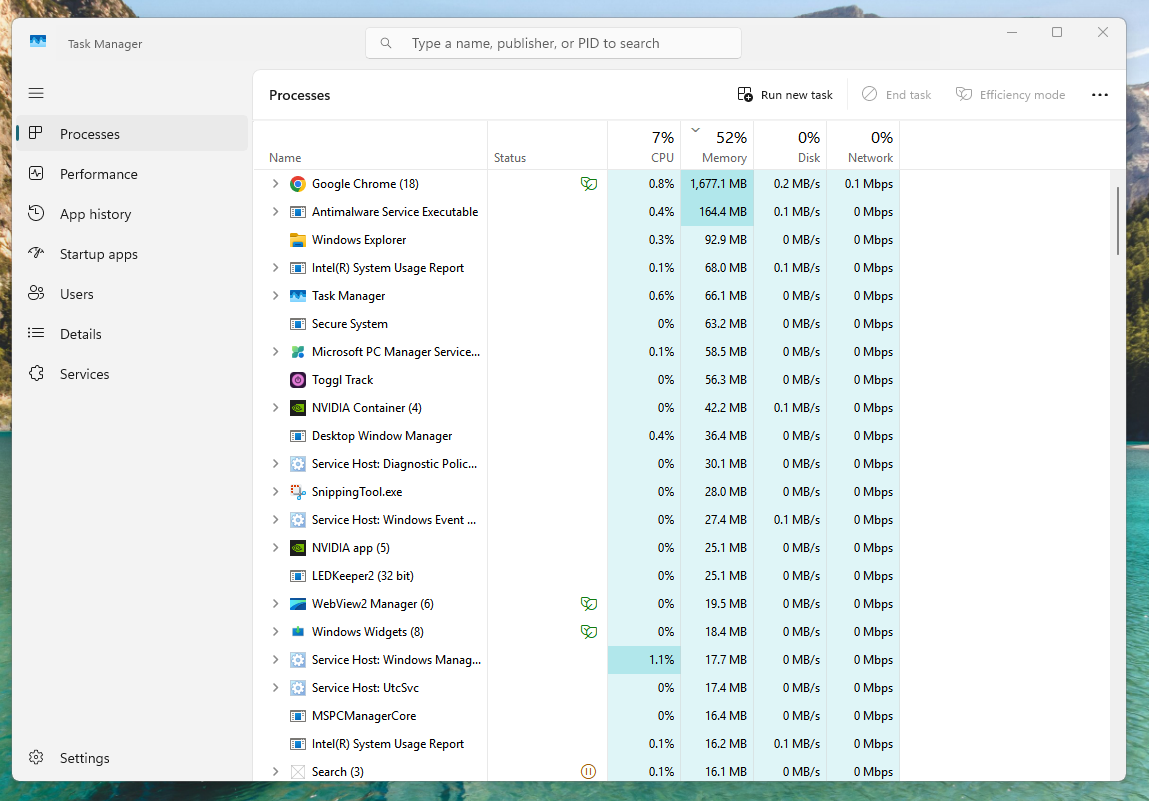Image resolution: width=1149 pixels, height=801 pixels.
Task: Click the 1.1% CPU value cell
Action: point(644,660)
